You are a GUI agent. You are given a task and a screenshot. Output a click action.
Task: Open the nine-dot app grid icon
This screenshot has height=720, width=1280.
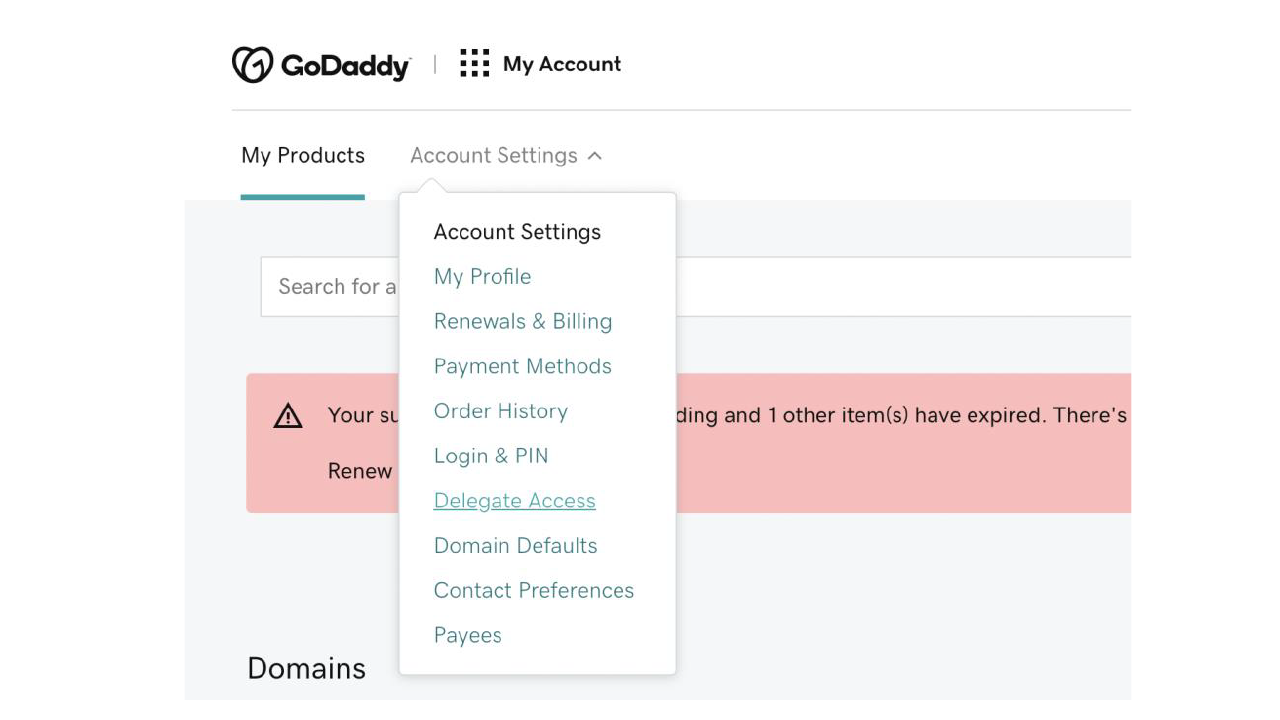[x=474, y=63]
